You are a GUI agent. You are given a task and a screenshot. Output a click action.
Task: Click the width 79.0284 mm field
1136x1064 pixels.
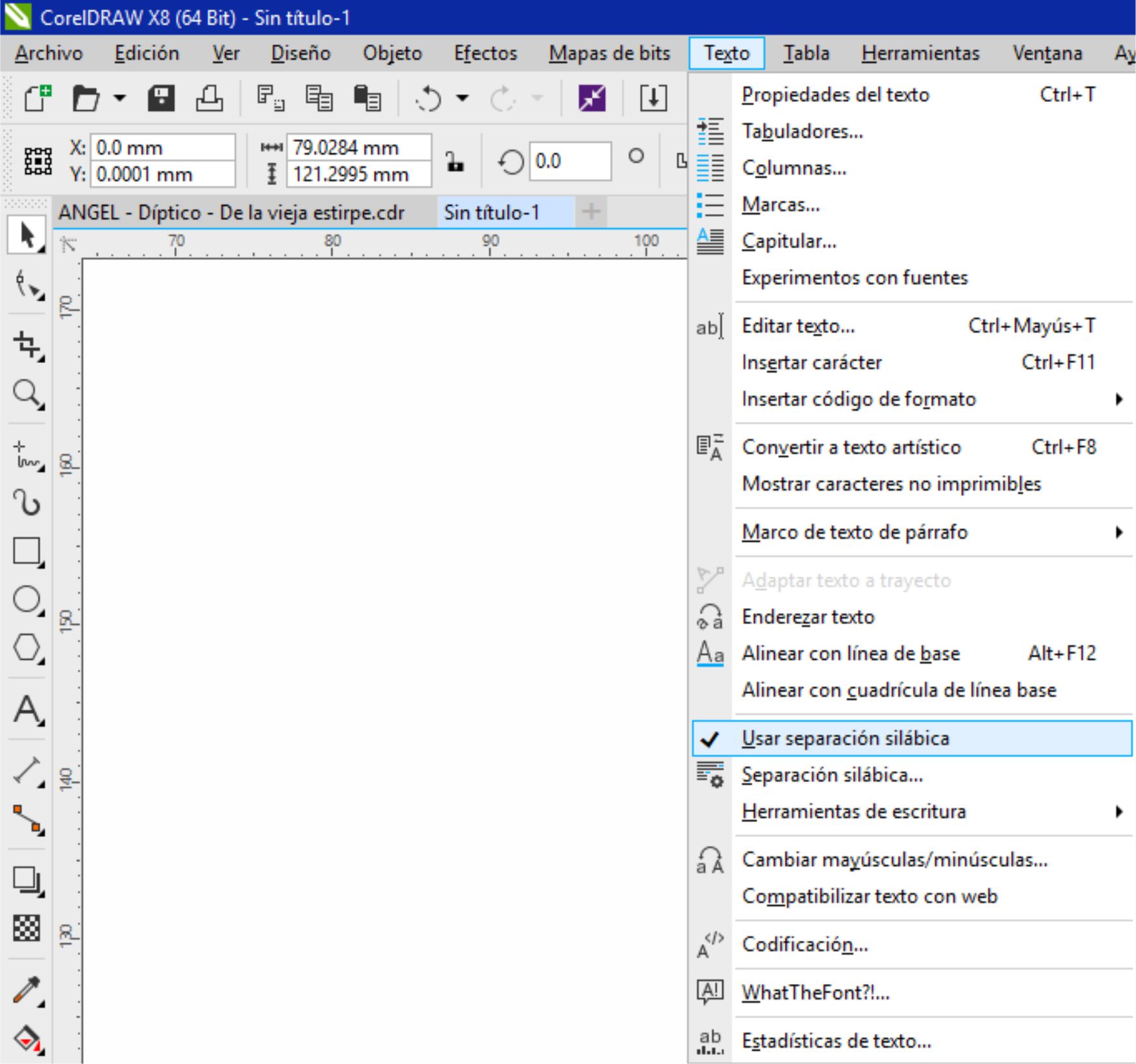point(359,148)
